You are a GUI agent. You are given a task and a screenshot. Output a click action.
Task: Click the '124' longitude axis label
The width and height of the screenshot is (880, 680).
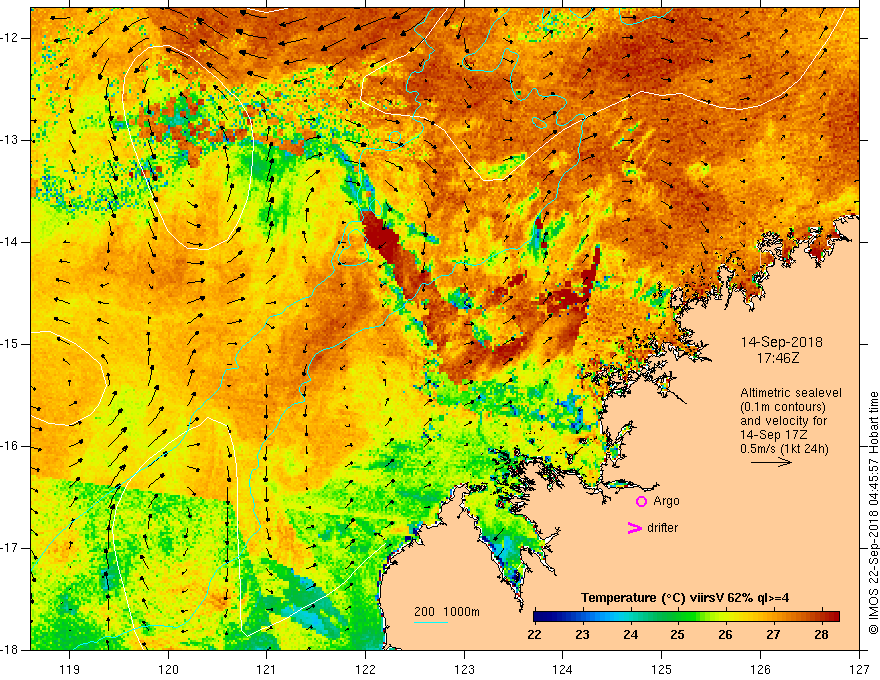pos(562,669)
